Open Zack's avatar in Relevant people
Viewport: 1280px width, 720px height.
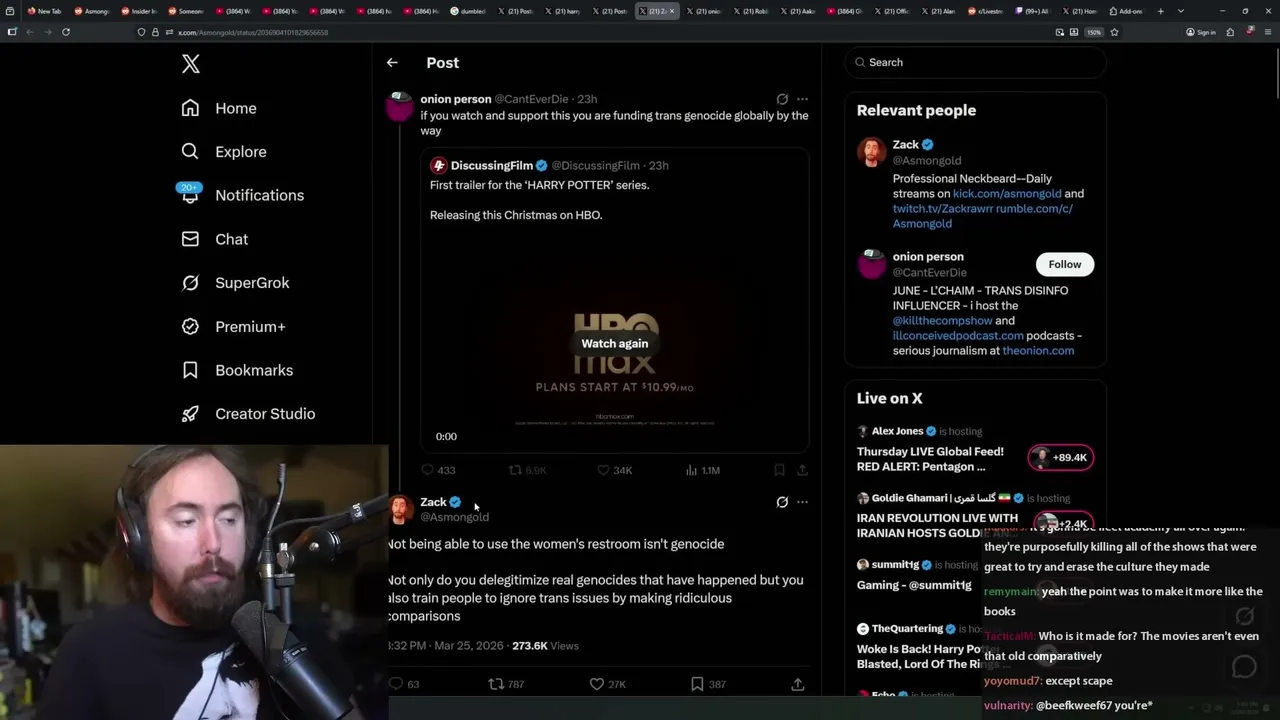(x=872, y=152)
